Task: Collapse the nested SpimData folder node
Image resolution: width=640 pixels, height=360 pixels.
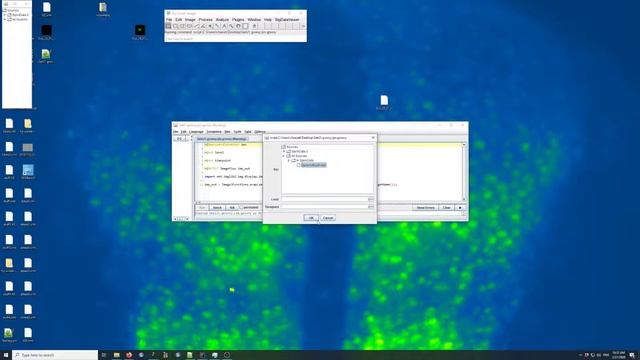Action: [x=289, y=160]
